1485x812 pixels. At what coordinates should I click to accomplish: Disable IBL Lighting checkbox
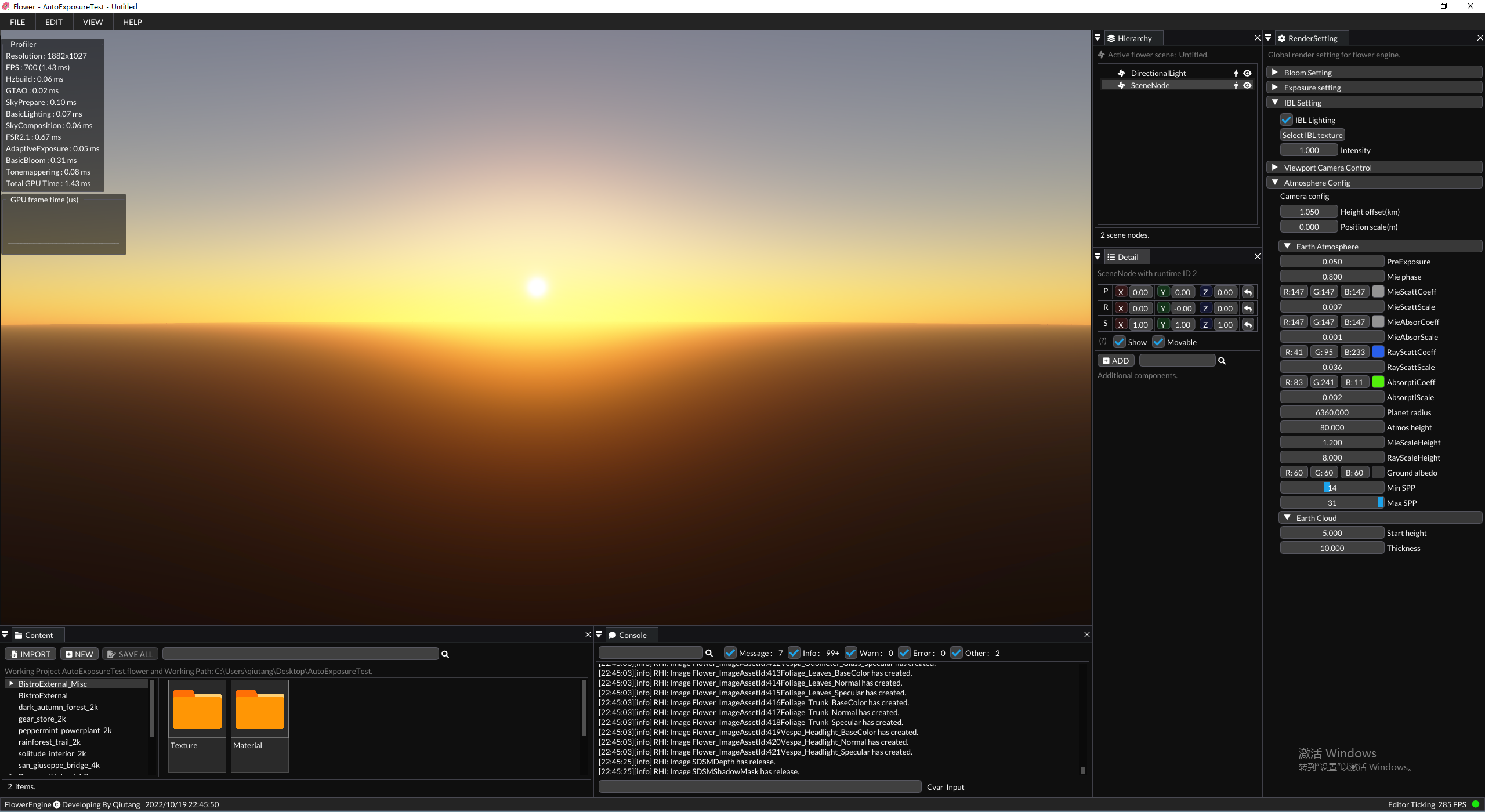(x=1286, y=120)
